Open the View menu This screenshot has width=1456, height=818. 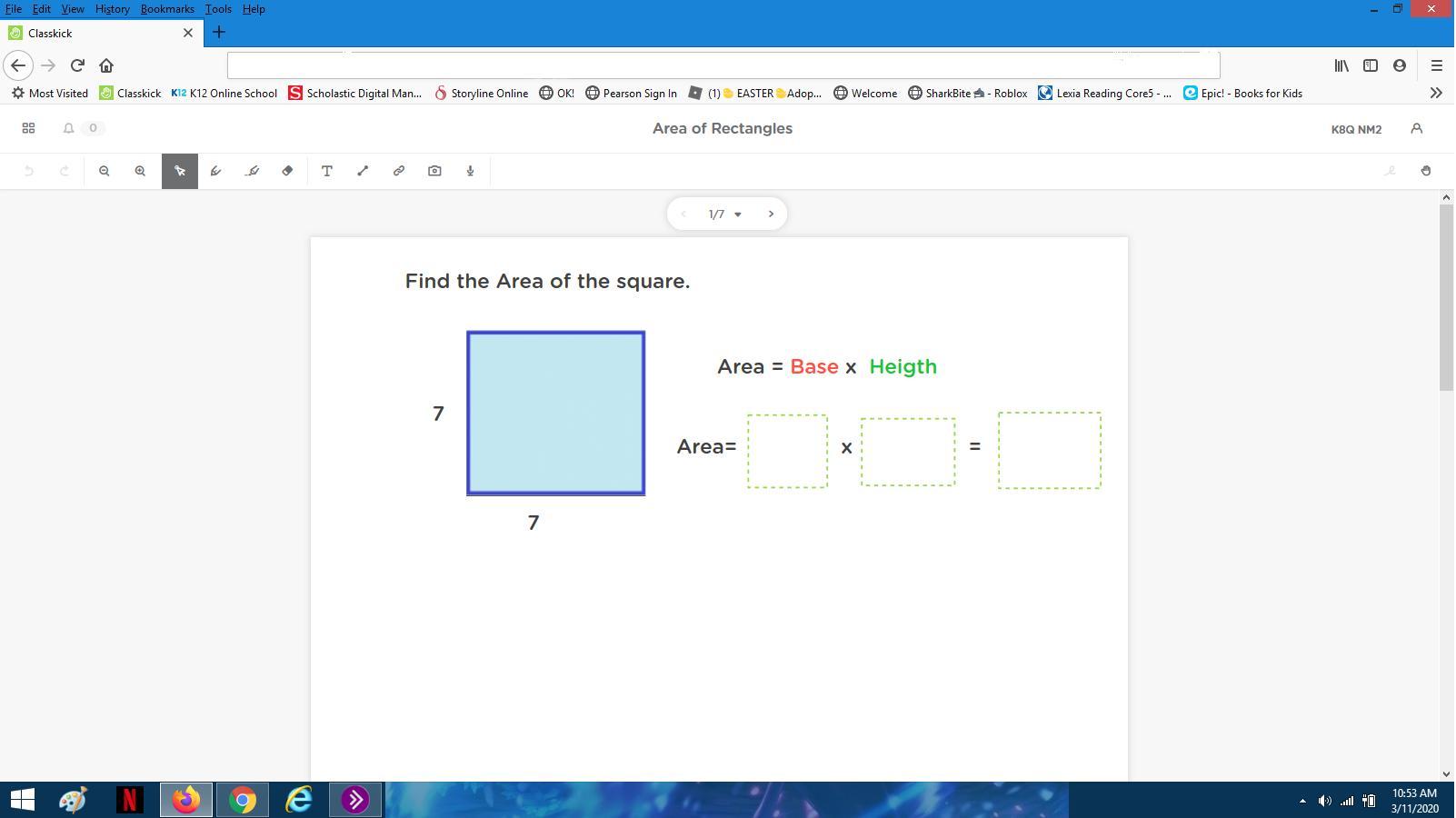pyautogui.click(x=73, y=9)
